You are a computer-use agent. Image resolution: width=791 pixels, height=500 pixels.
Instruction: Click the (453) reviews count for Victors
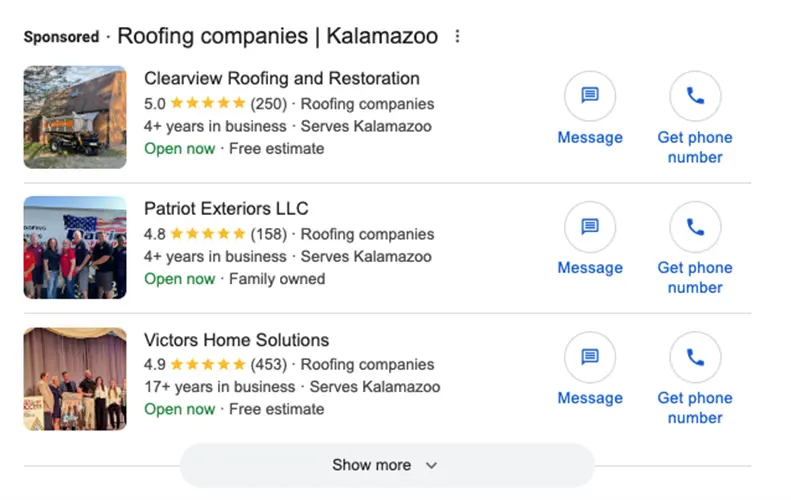coord(268,365)
